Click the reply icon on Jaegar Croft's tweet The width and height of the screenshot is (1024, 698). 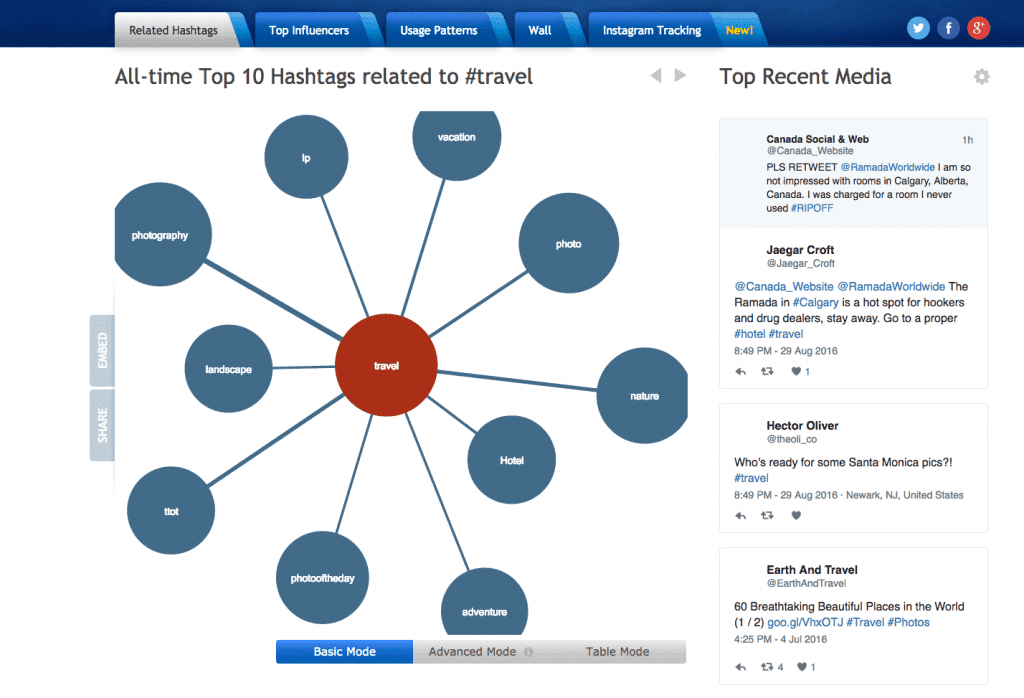pos(741,371)
